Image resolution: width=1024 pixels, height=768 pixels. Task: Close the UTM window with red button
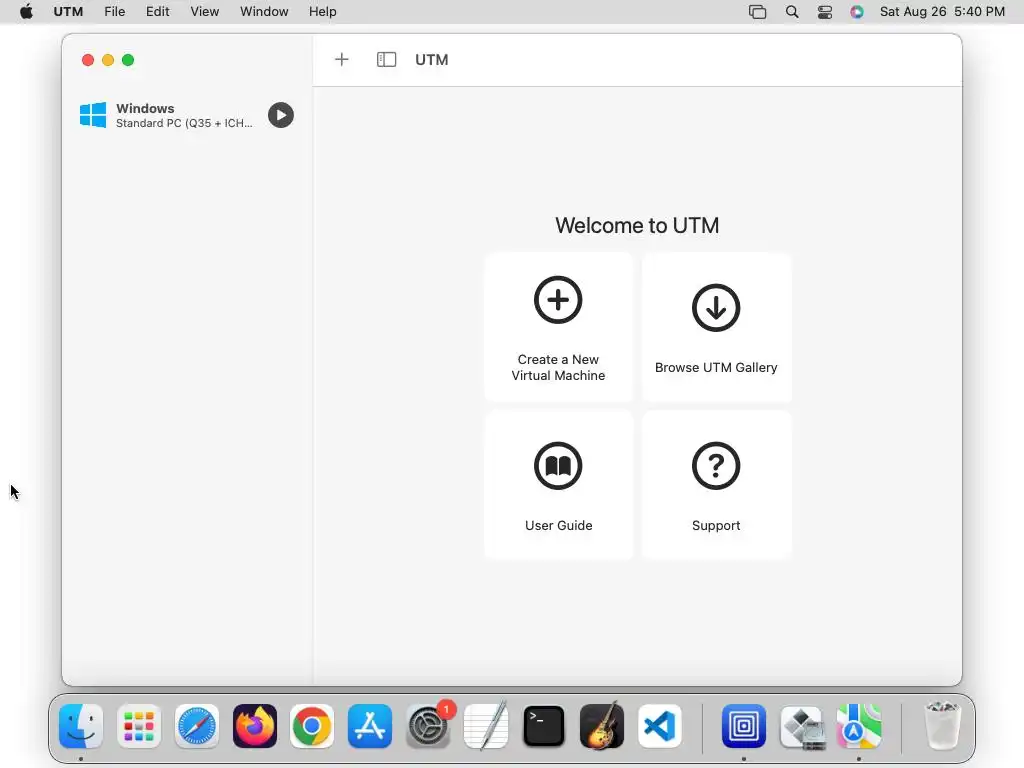pos(88,60)
